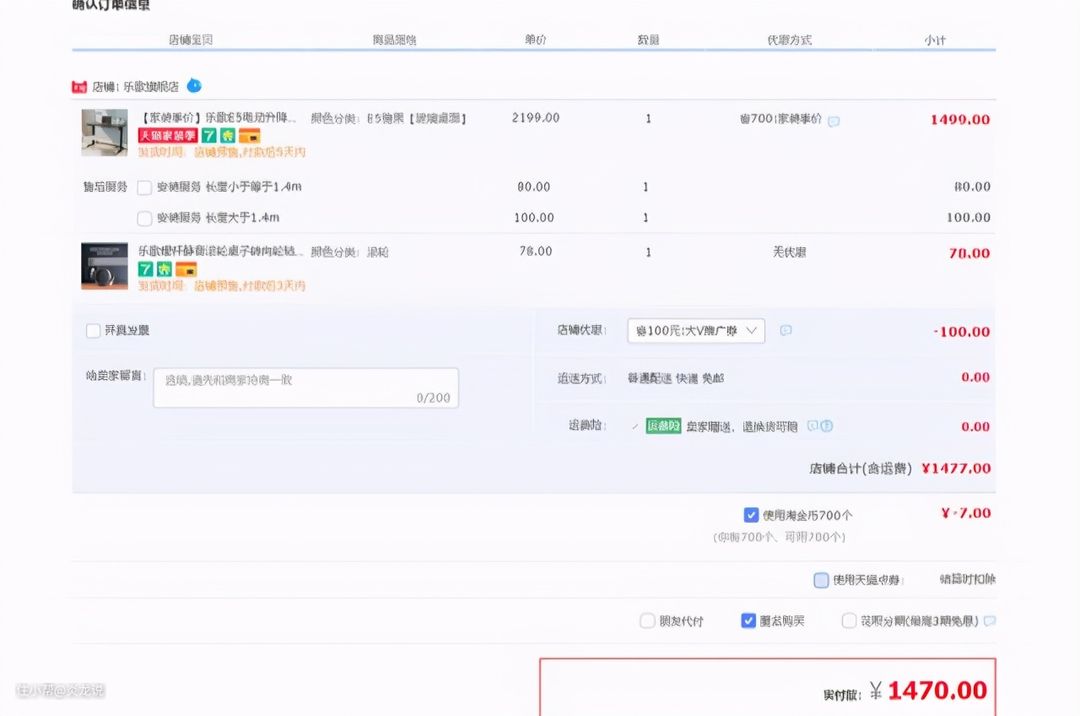Uncheck the use 700 Tao coins option
Image resolution: width=1080 pixels, height=716 pixels.
coord(751,515)
